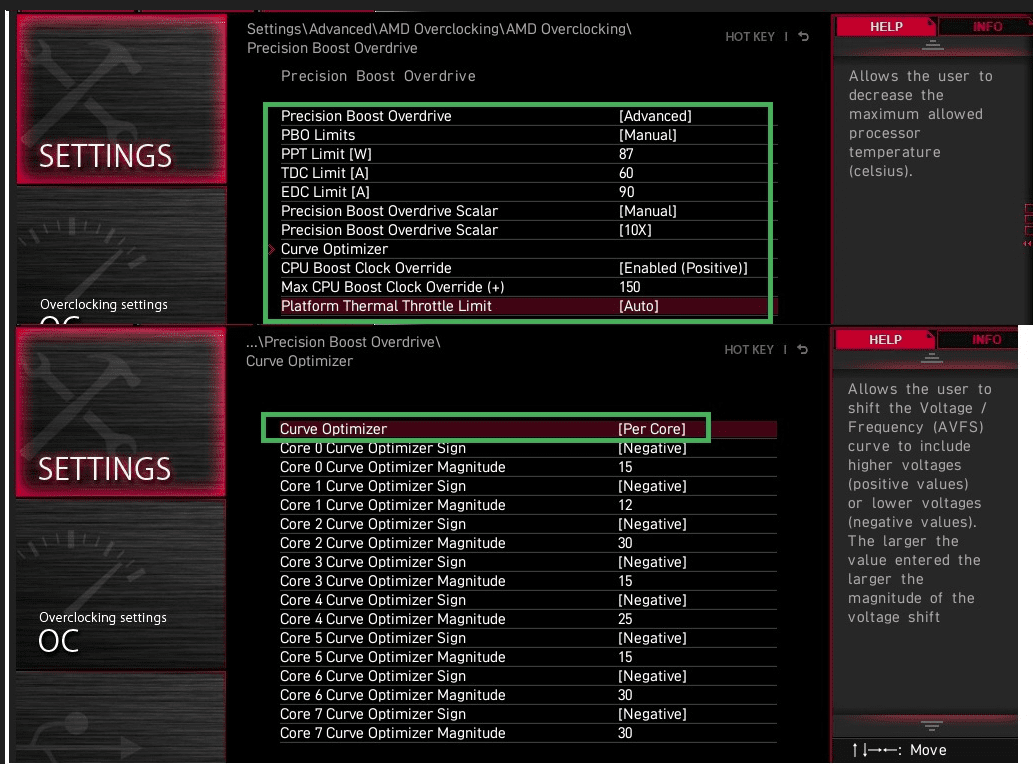1033x764 pixels.
Task: Enter the Curve Optimizer submenu row
Action: [x=529, y=249]
